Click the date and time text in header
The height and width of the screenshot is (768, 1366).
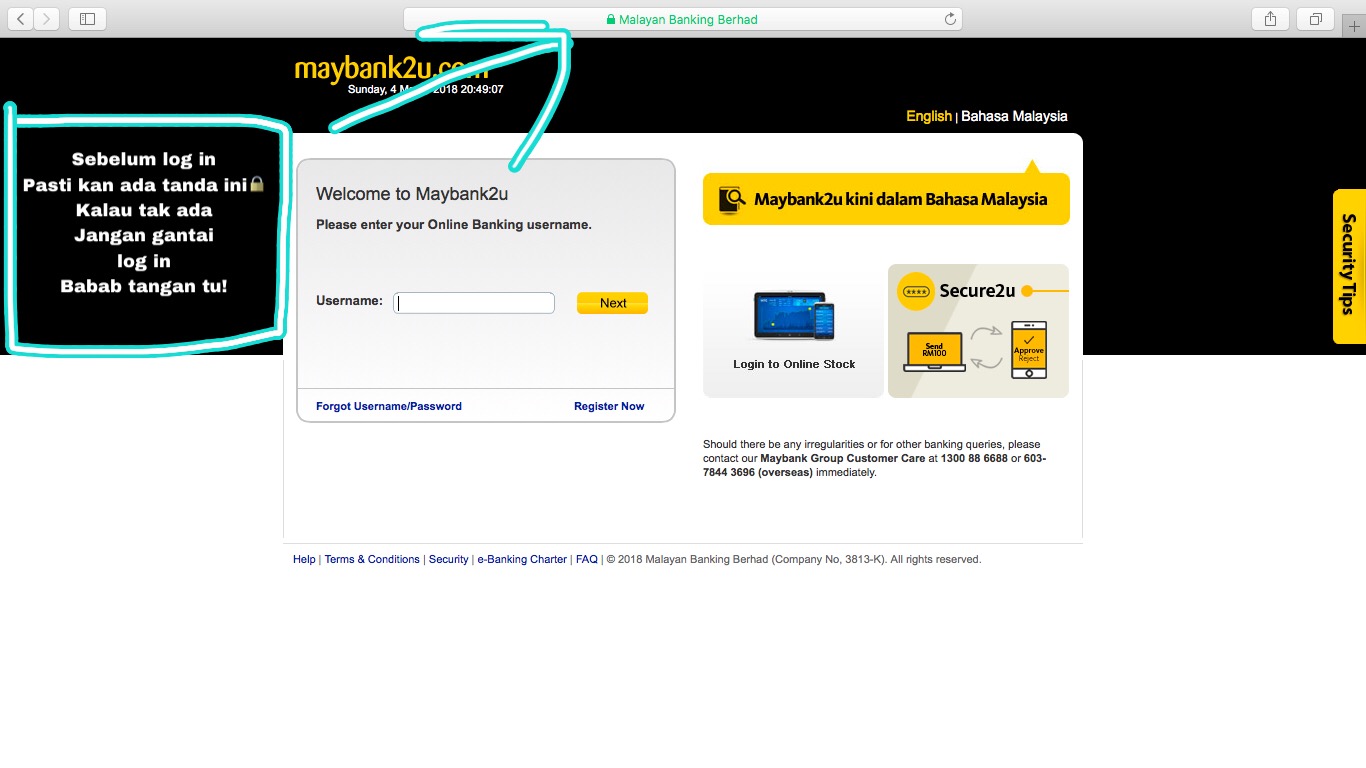425,89
